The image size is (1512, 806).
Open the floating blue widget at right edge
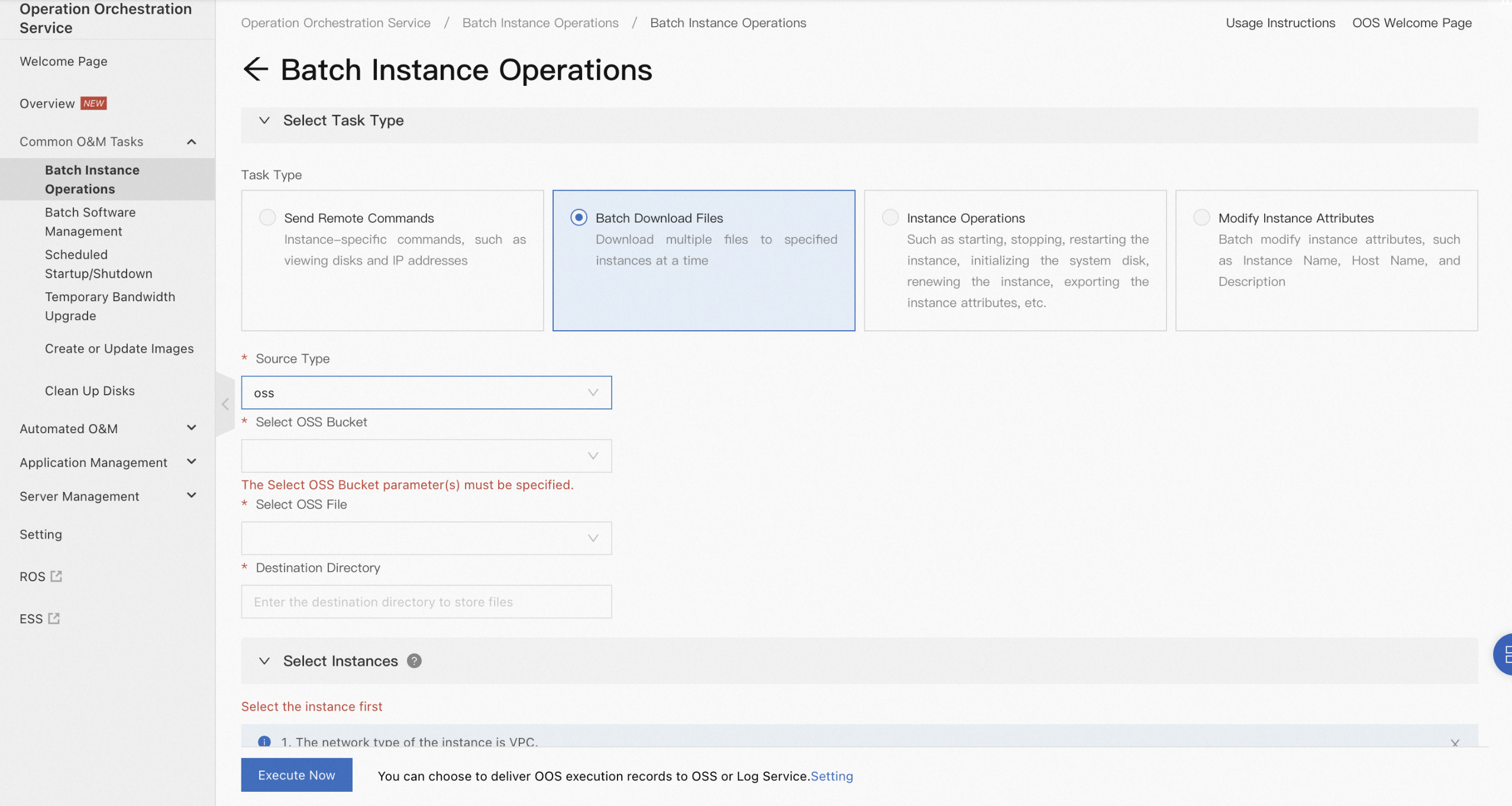click(x=1504, y=654)
